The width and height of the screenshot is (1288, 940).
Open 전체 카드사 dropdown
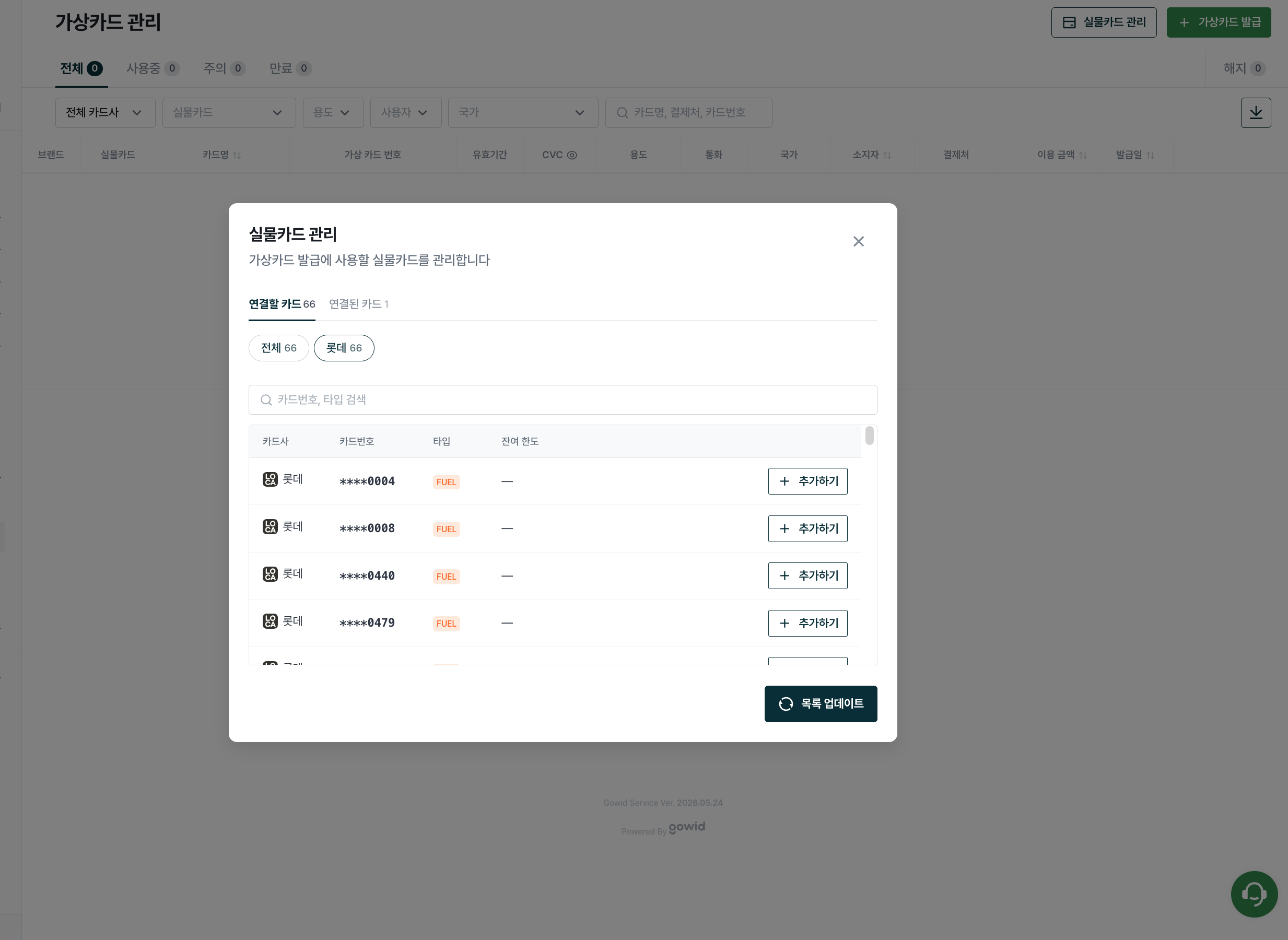point(105,113)
